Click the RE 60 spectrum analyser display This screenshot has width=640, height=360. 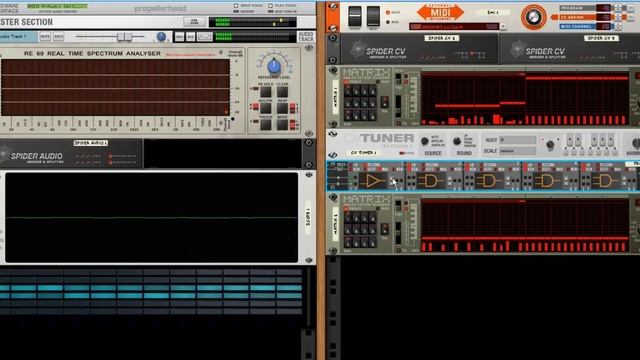pos(115,87)
